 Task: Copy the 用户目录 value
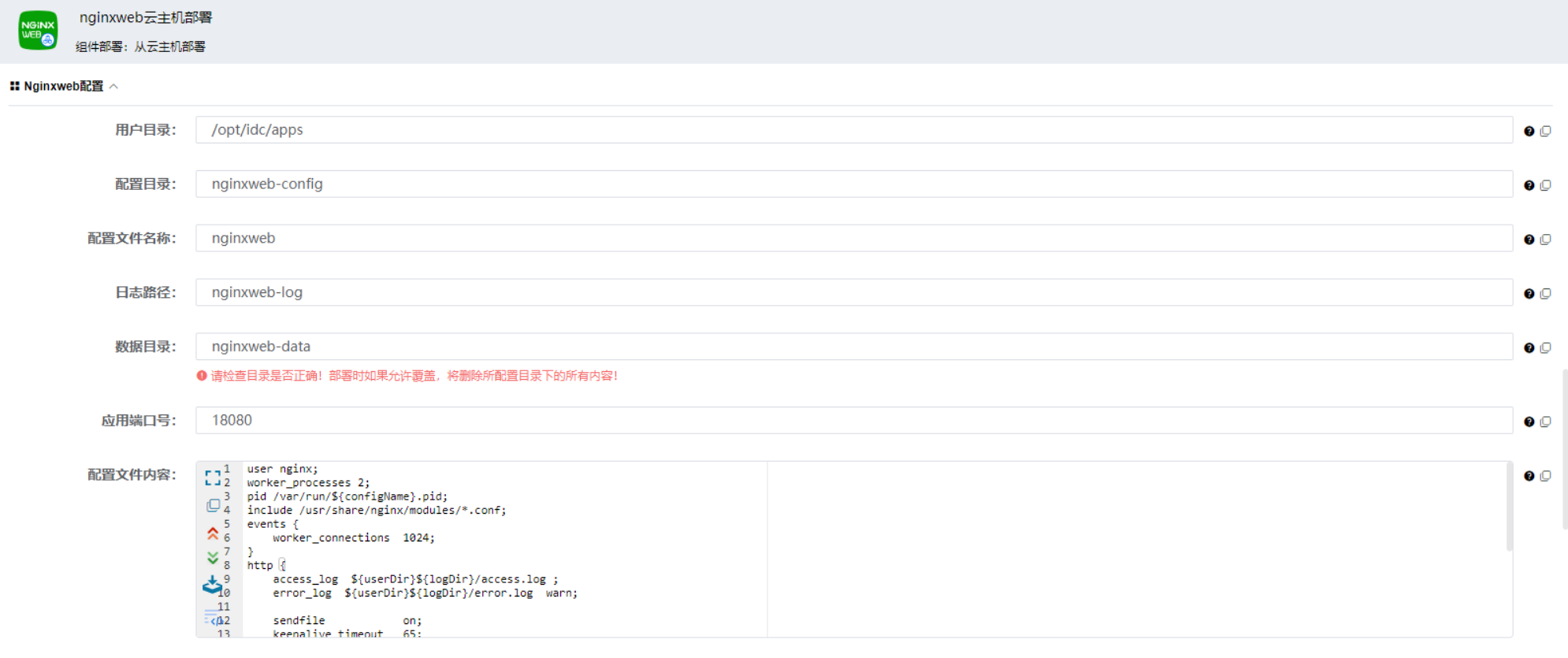coord(1545,131)
